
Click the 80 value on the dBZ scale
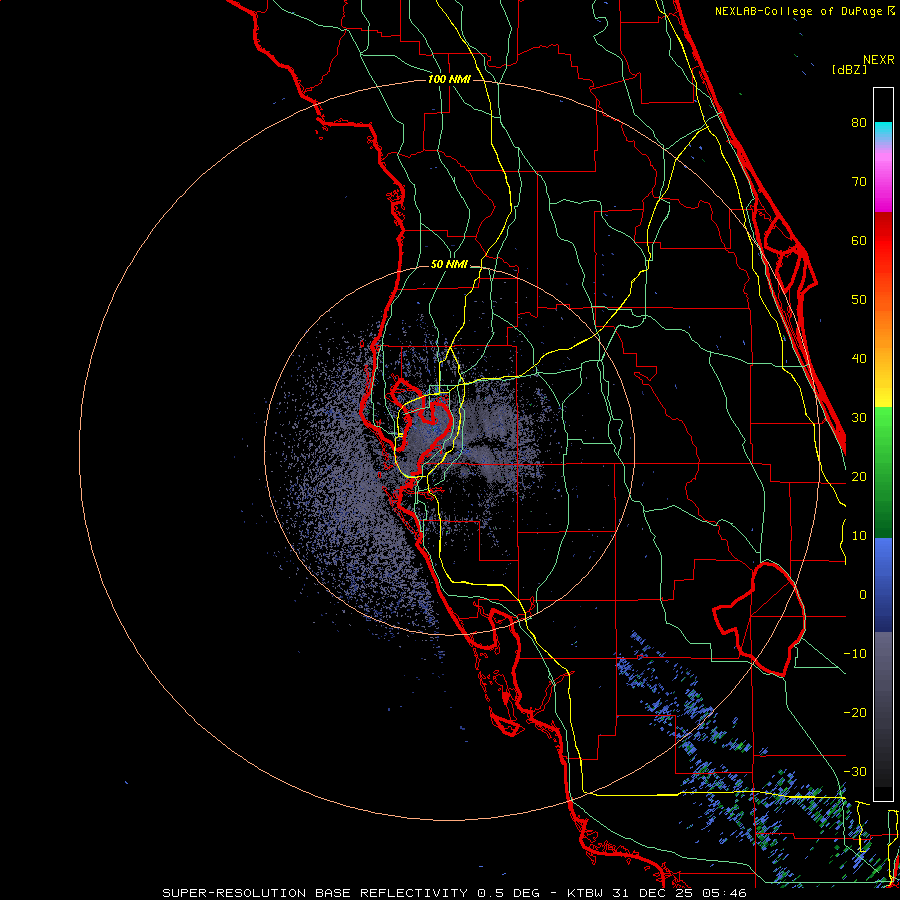859,122
